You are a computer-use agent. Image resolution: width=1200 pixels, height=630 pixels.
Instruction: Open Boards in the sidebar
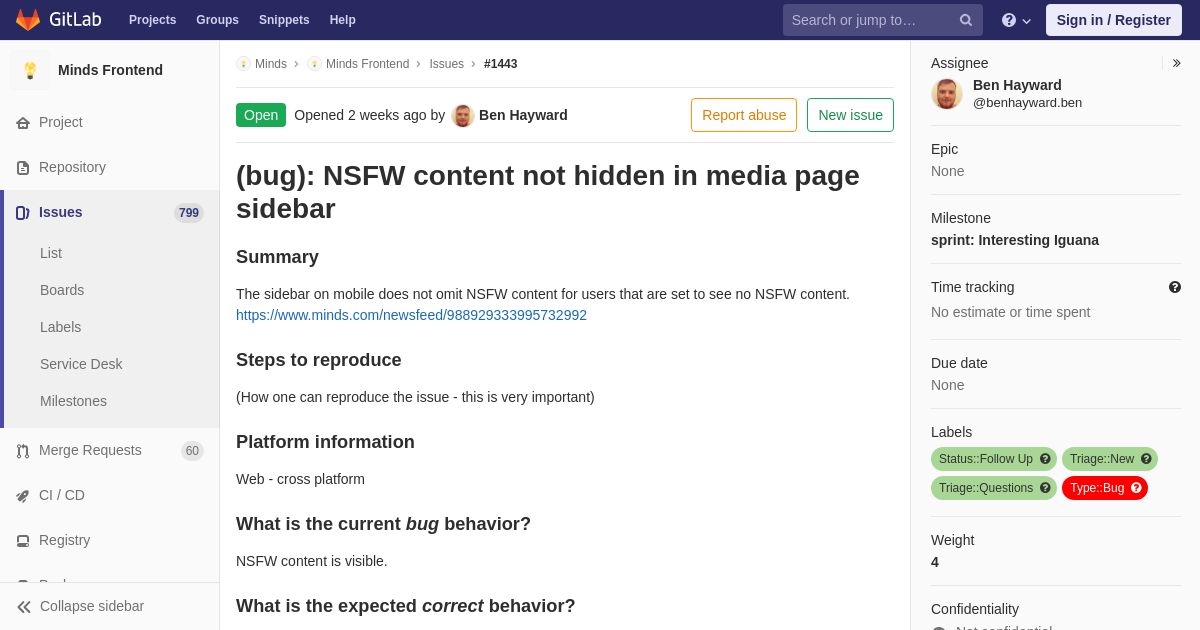[x=62, y=290]
